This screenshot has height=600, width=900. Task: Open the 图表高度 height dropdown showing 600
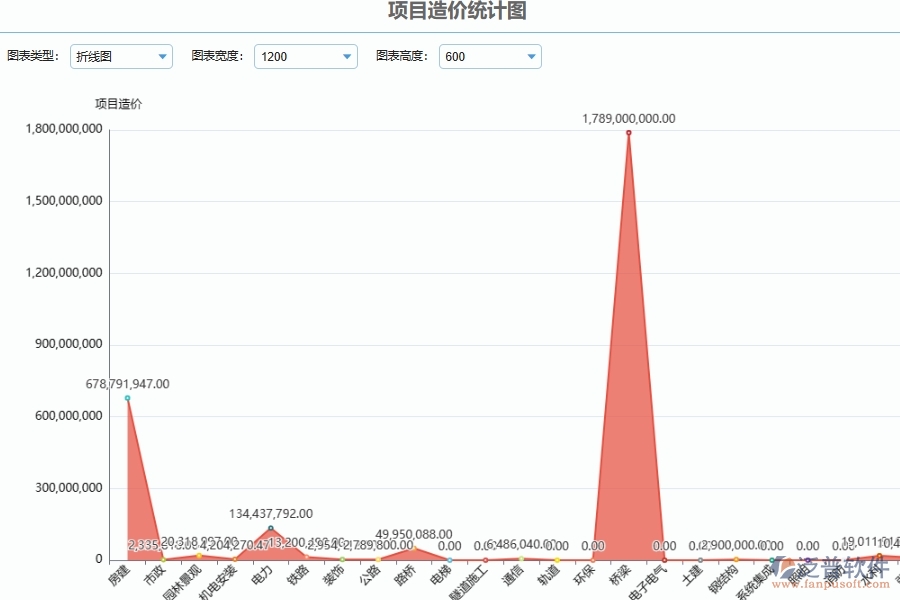click(x=489, y=56)
